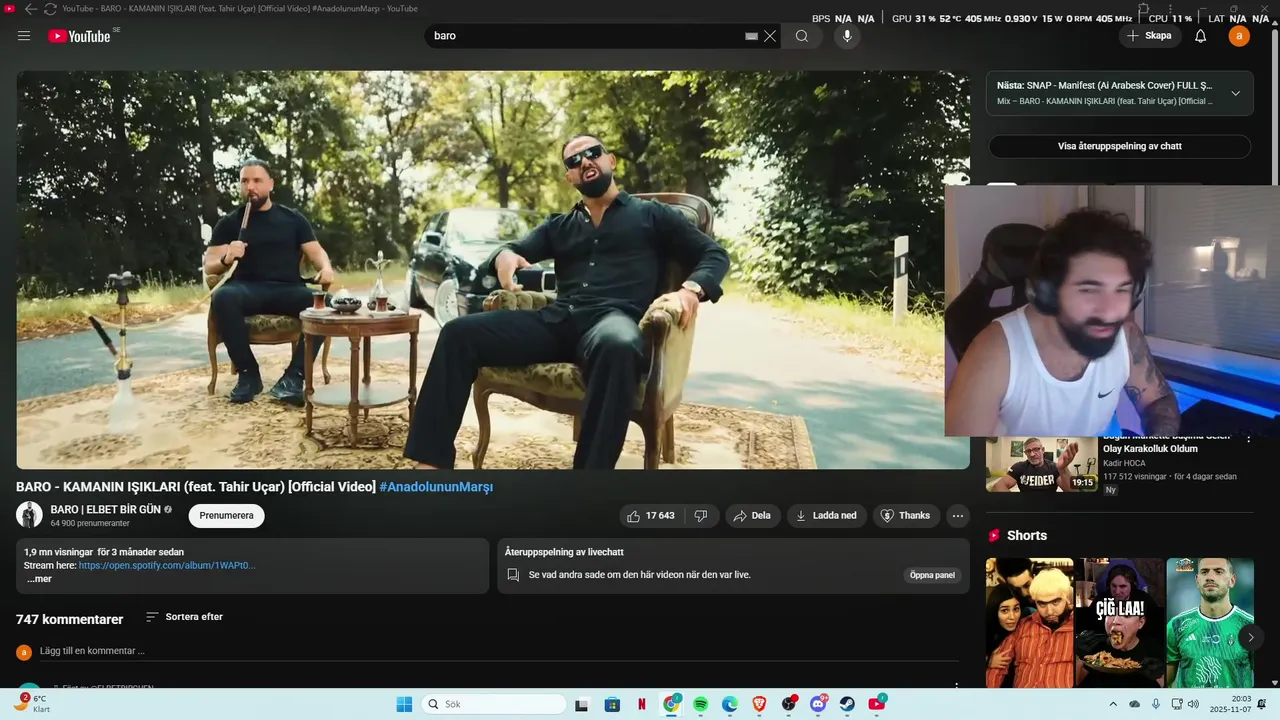Screen dimensions: 1280x720
Task: Click the magnifier search button
Action: pyautogui.click(x=802, y=36)
